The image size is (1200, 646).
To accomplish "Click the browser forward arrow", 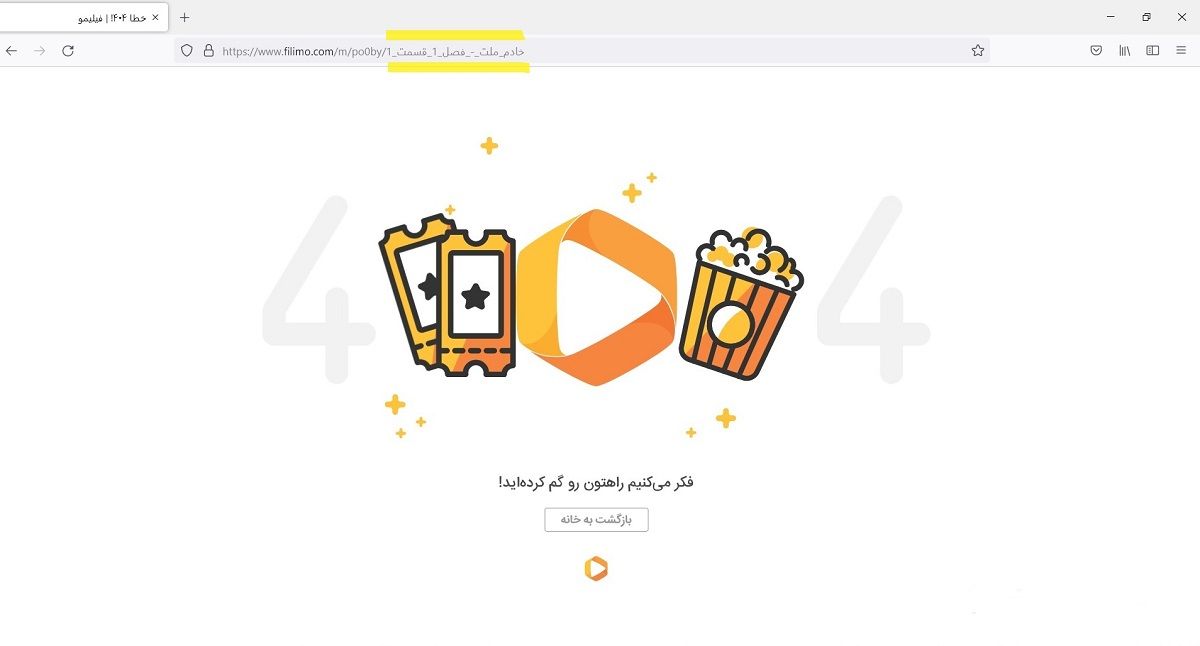I will pyautogui.click(x=40, y=50).
